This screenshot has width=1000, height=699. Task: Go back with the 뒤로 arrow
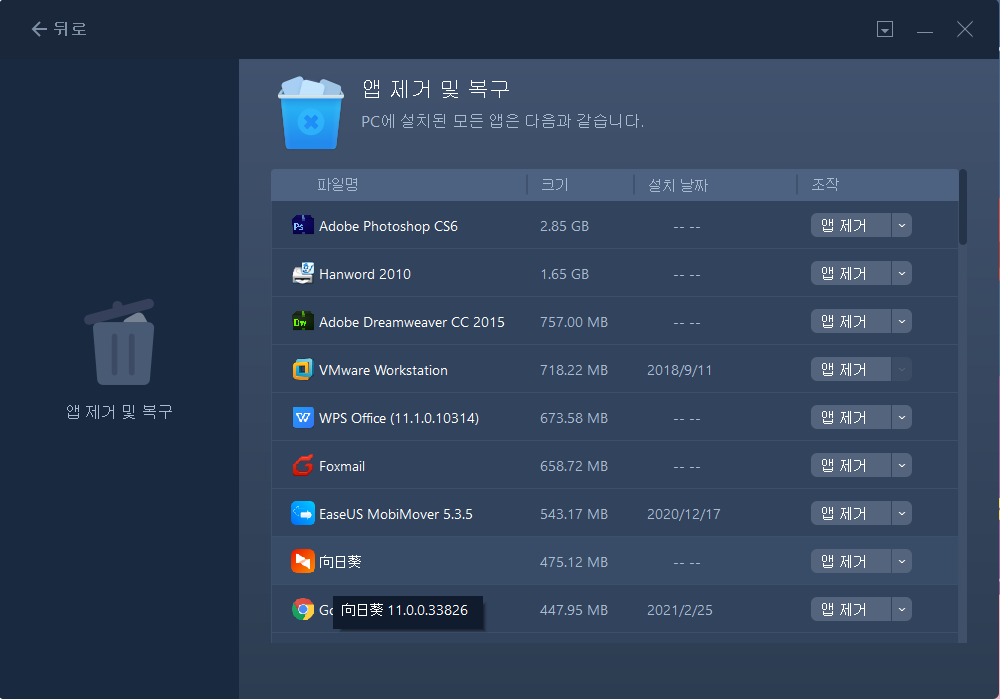point(58,29)
